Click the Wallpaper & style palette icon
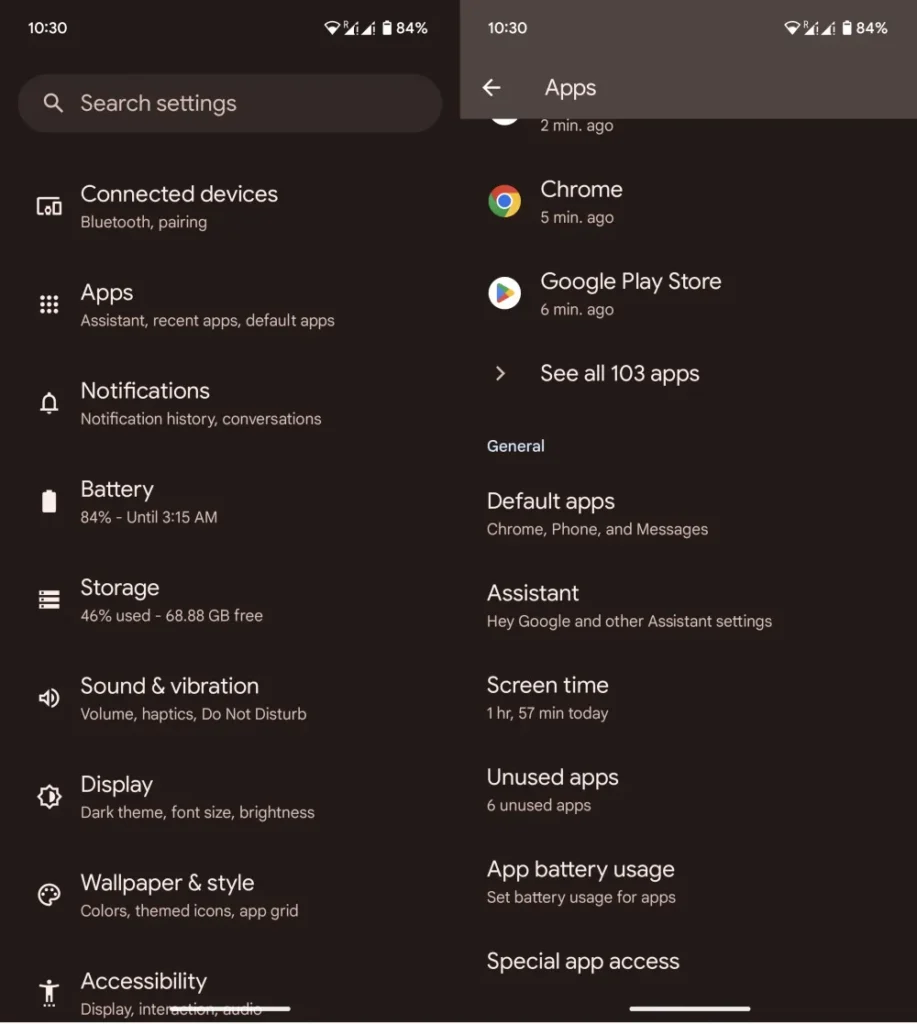Viewport: 917px width, 1024px height. click(49, 895)
